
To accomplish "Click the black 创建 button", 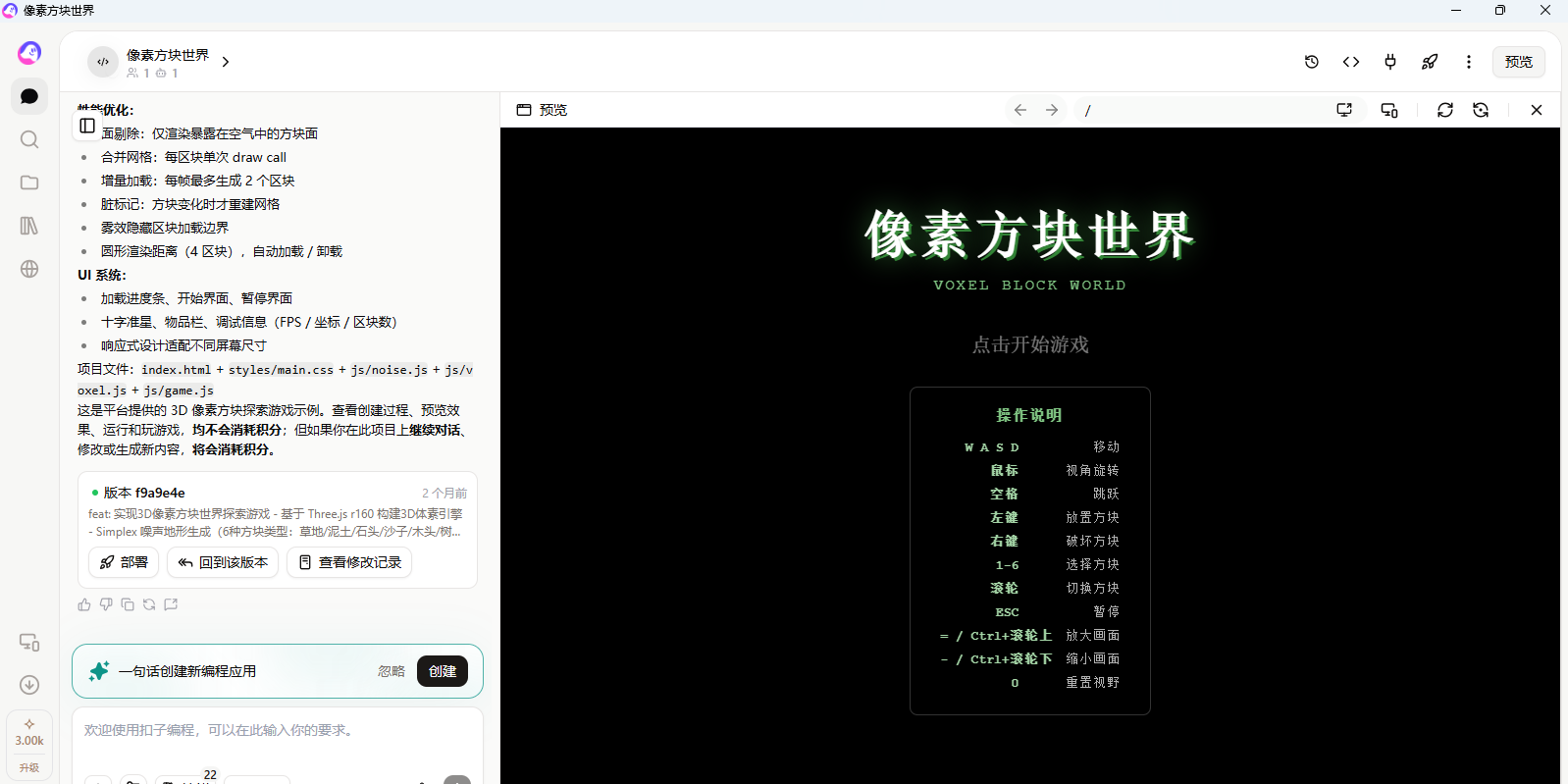I will (443, 671).
